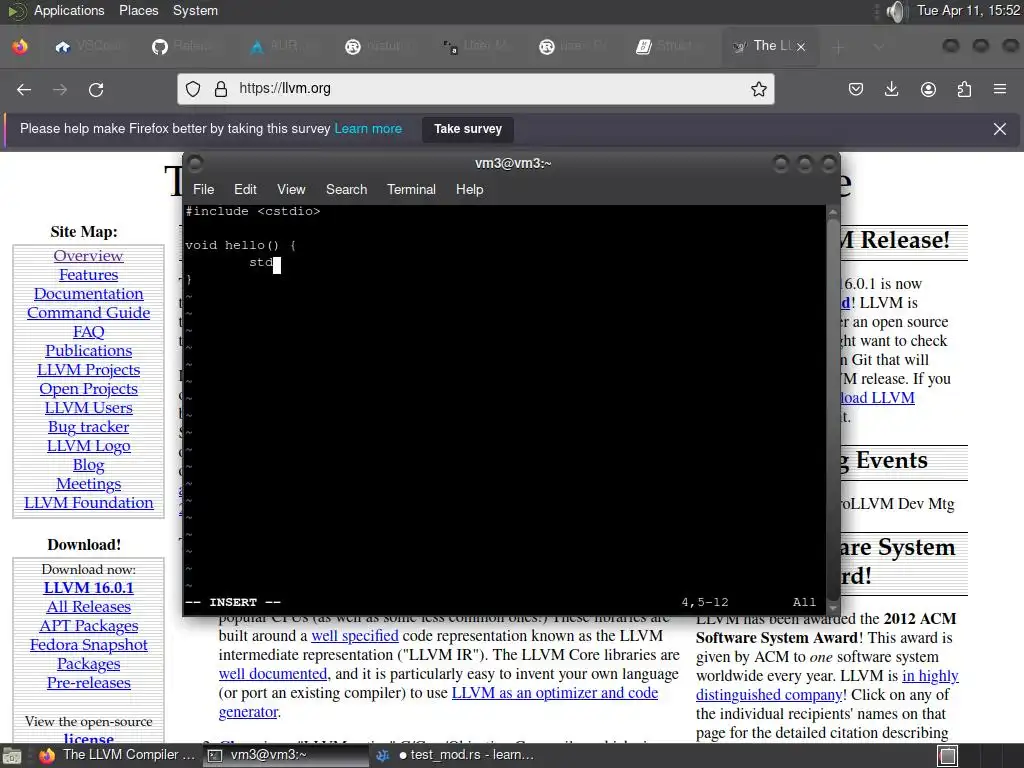The width and height of the screenshot is (1024, 768).
Task: Click the Take survey button
Action: pyautogui.click(x=468, y=129)
